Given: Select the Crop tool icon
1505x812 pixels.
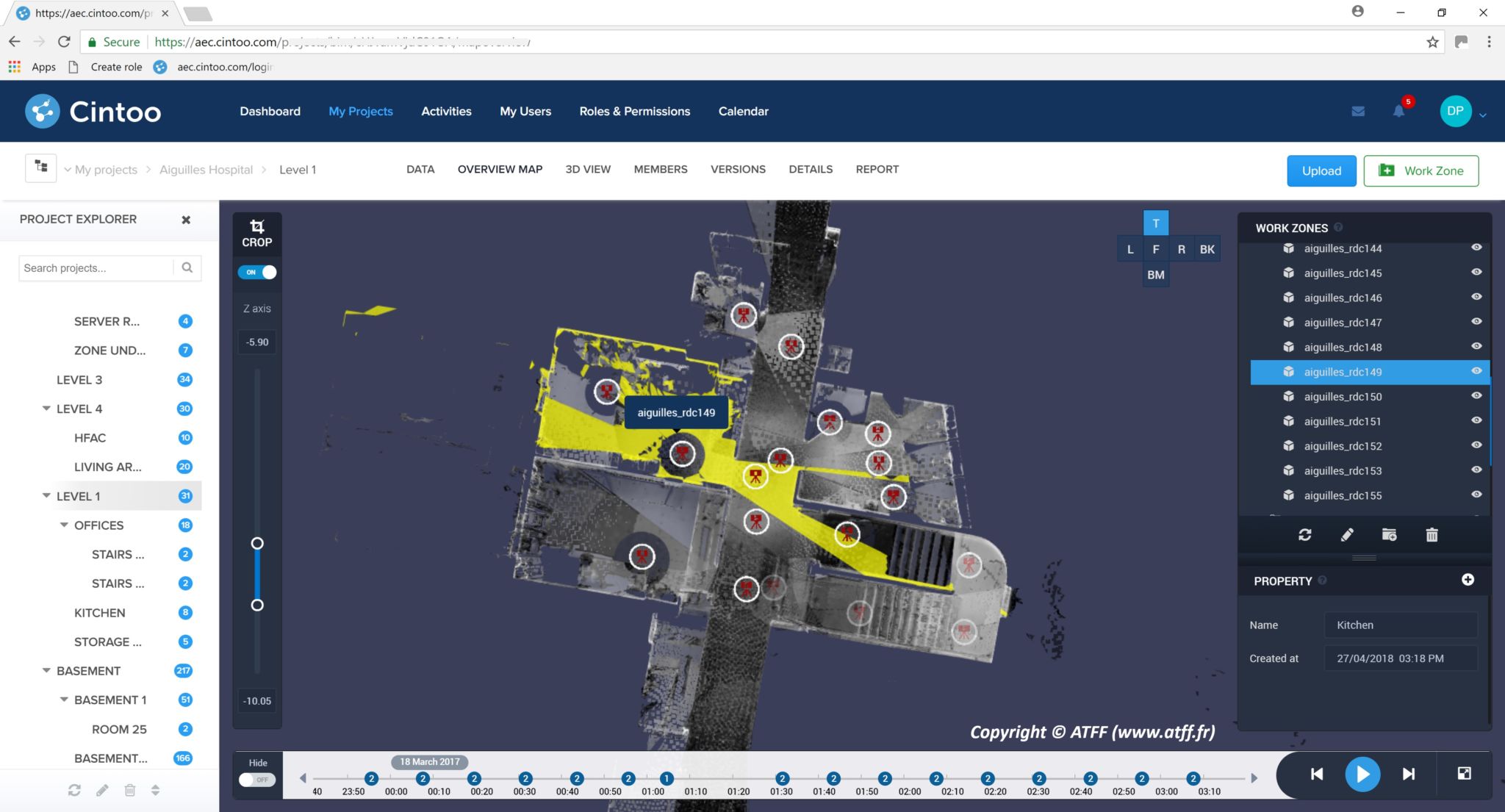Looking at the screenshot, I should [256, 226].
